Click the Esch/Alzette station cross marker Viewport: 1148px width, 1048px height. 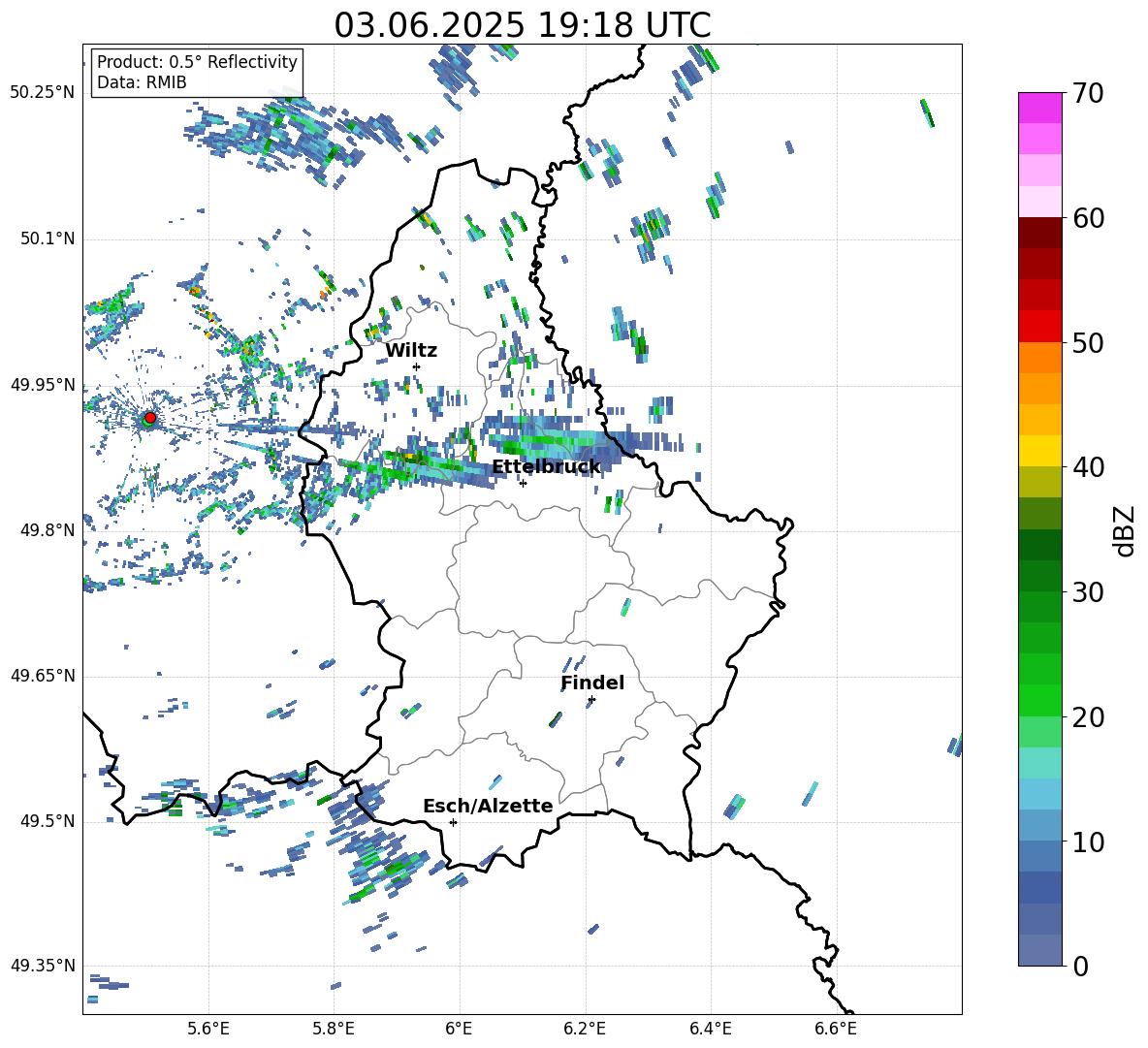(x=453, y=822)
